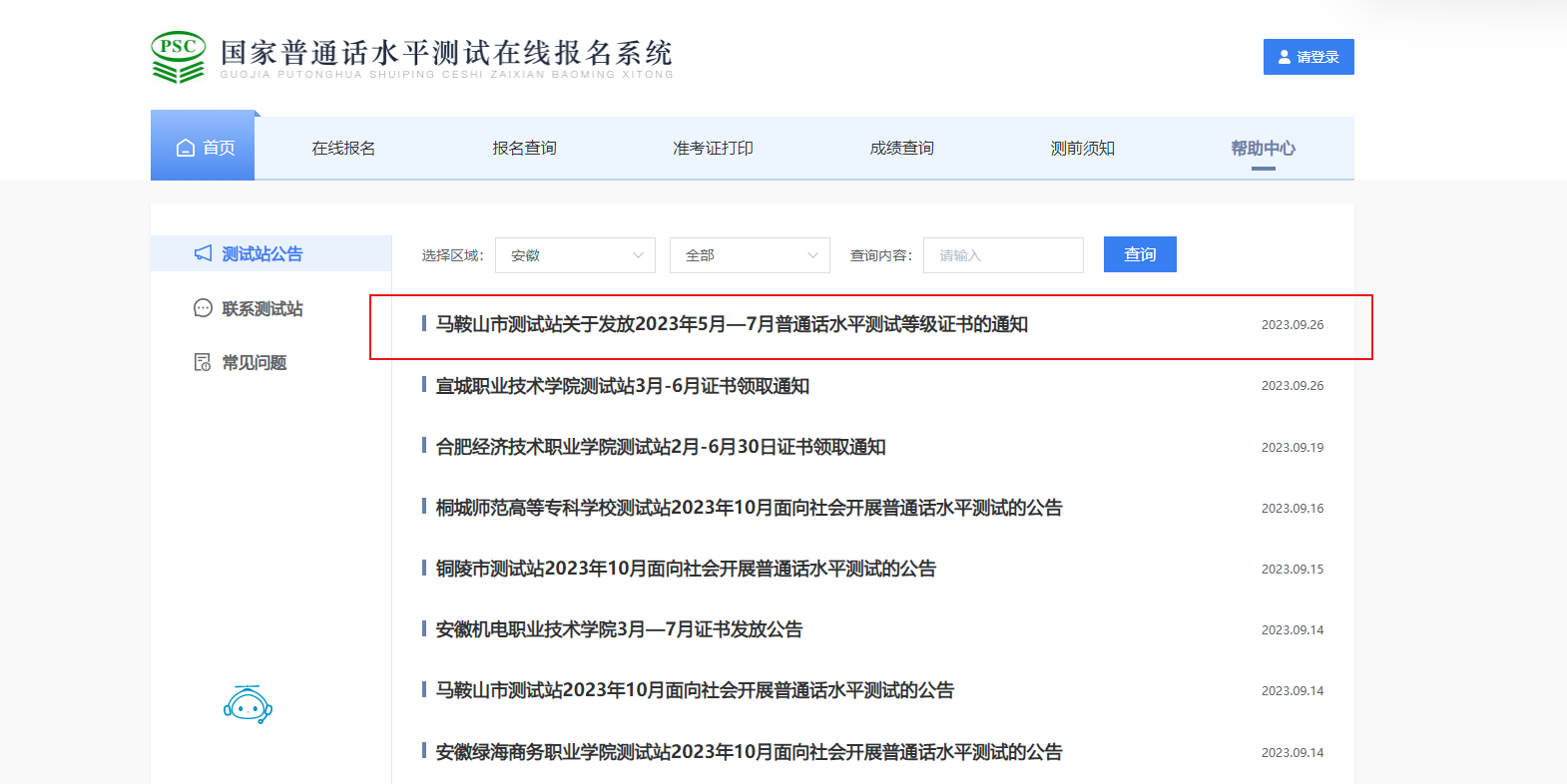
Task: Open the 帮助中心 tab
Action: coord(1263,148)
